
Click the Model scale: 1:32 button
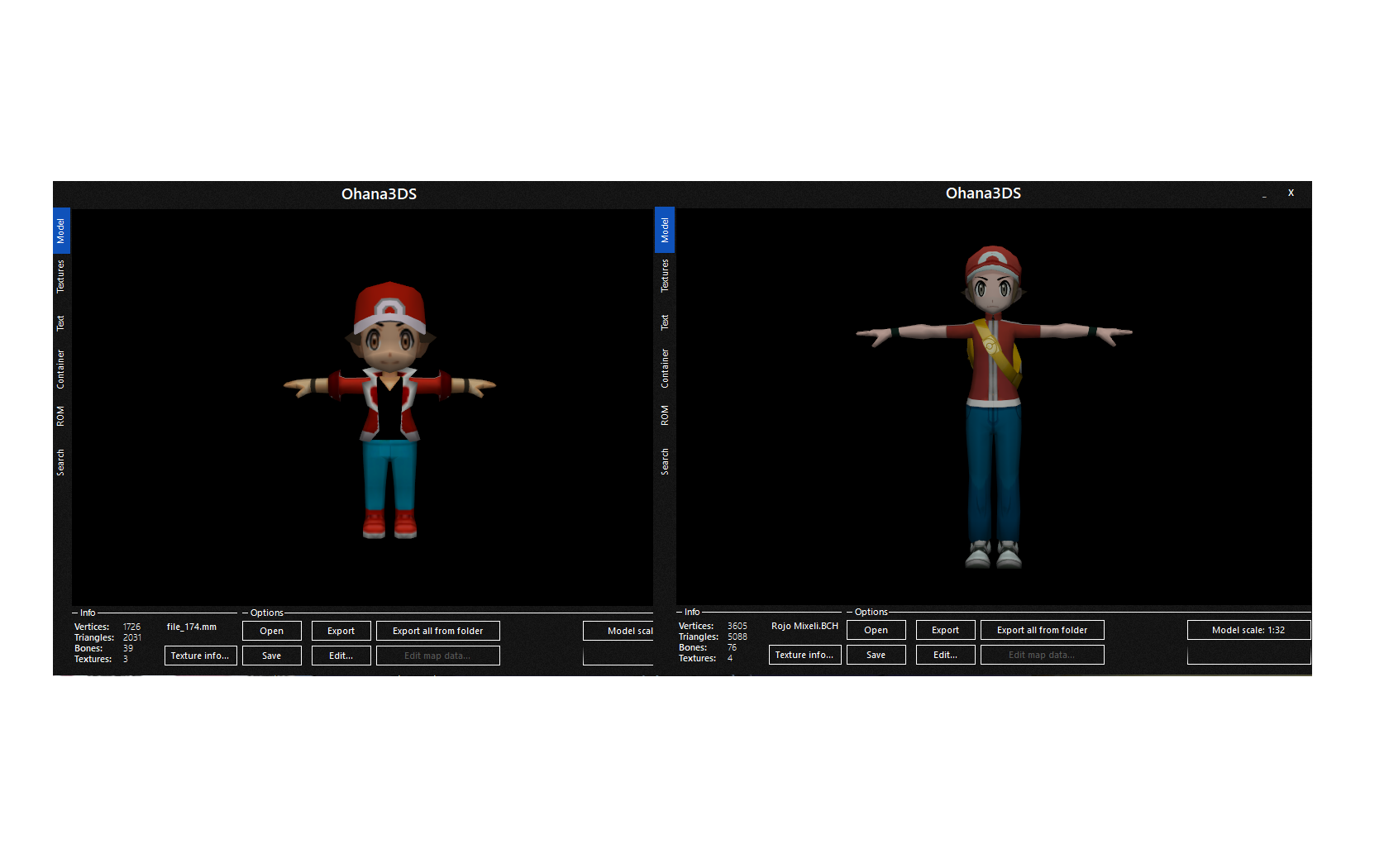[1249, 630]
